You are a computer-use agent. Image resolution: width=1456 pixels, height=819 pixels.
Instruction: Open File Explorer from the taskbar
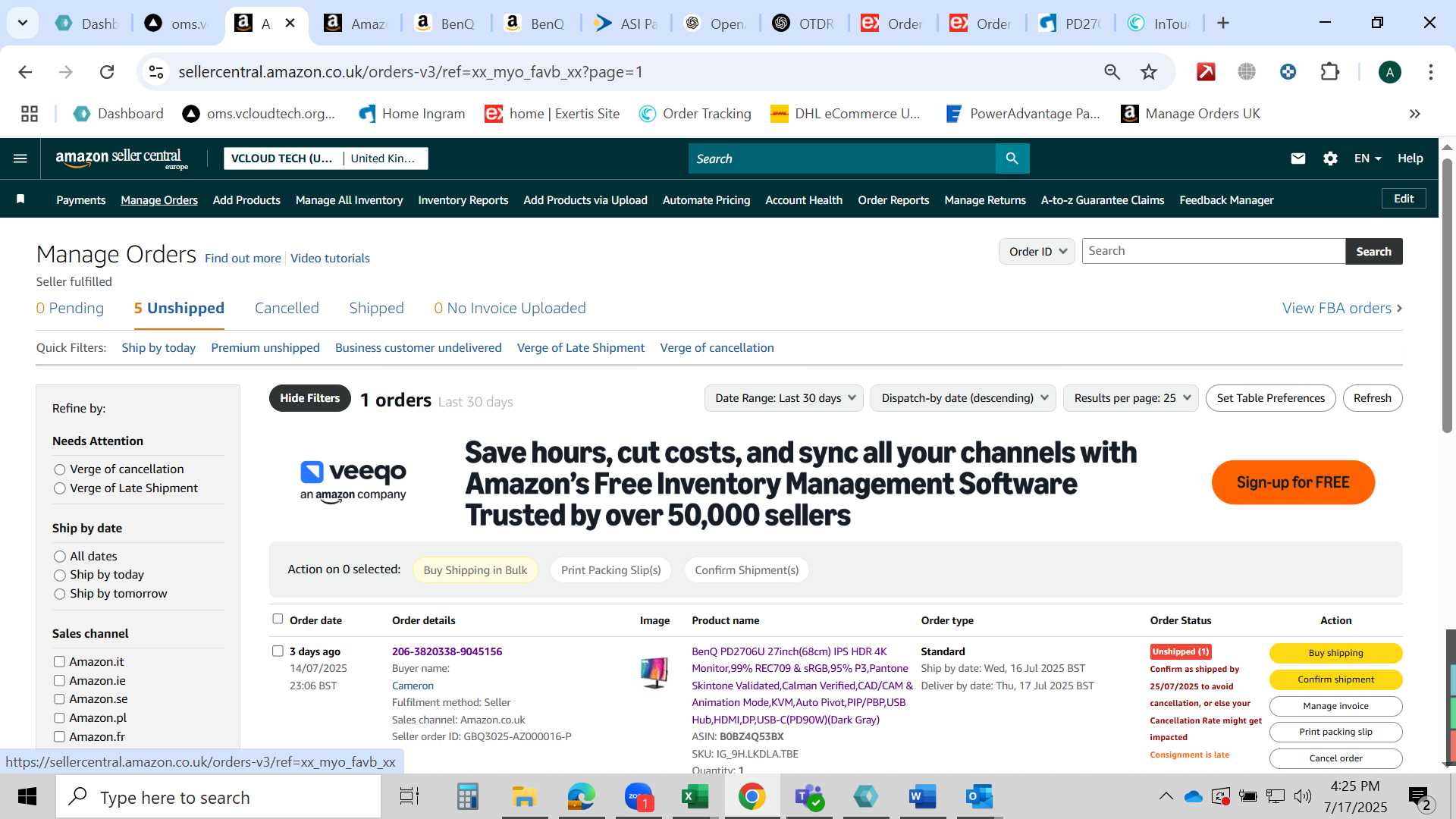point(524,797)
